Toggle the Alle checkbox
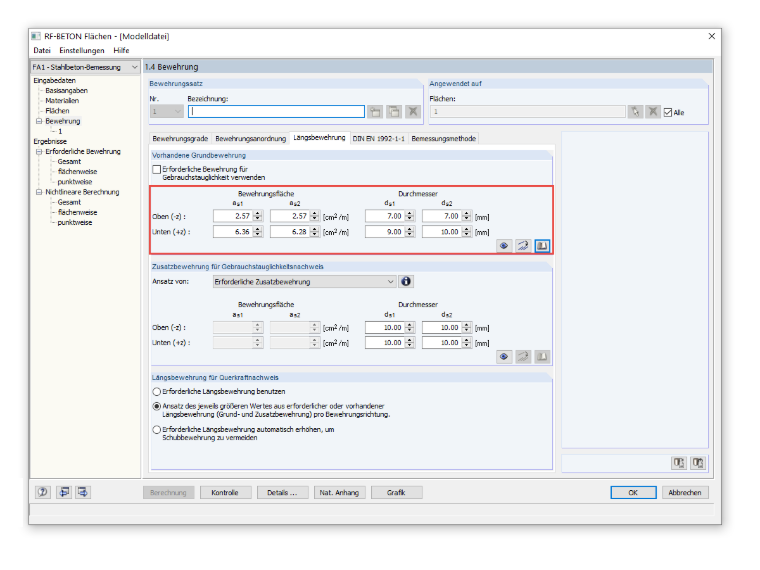760x570 pixels. coord(668,112)
